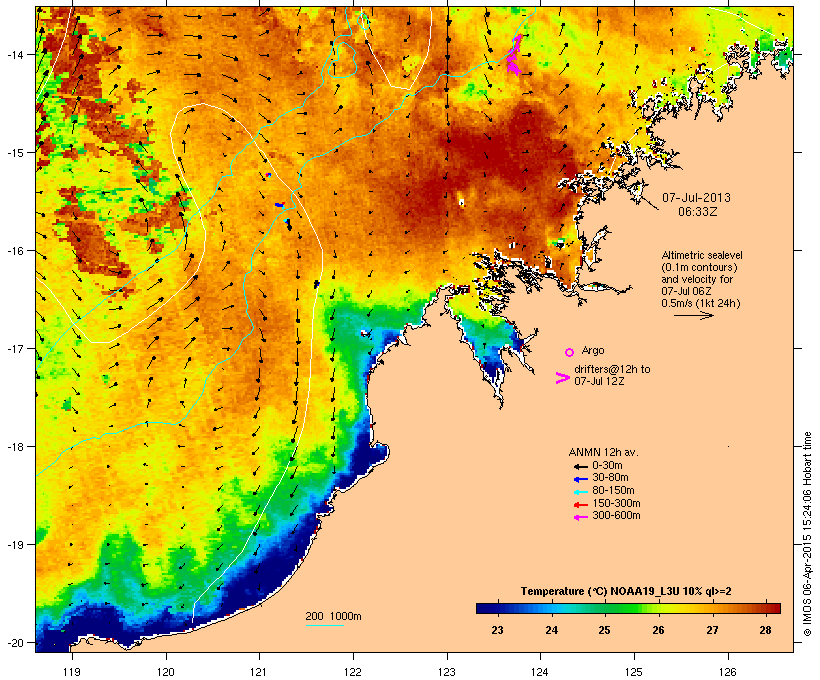The width and height of the screenshot is (820, 680).
Task: Click the latitude axis label -16
Action: pos(14,251)
